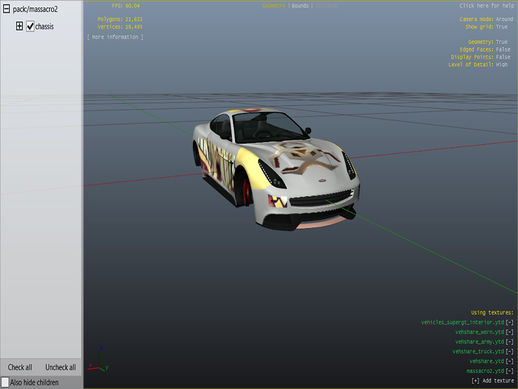The image size is (518, 389).
Task: Click the [+] Add texture icon
Action: (x=475, y=381)
